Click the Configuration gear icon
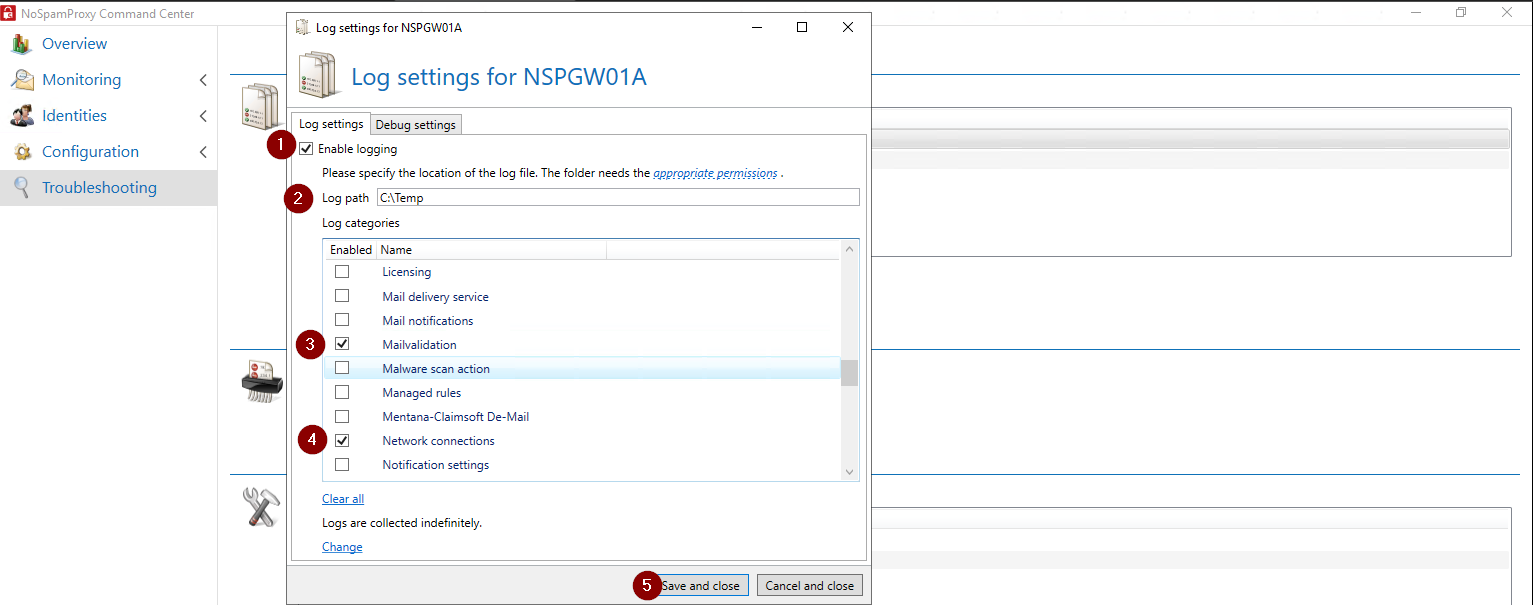Image resolution: width=1533 pixels, height=605 pixels. 21,152
